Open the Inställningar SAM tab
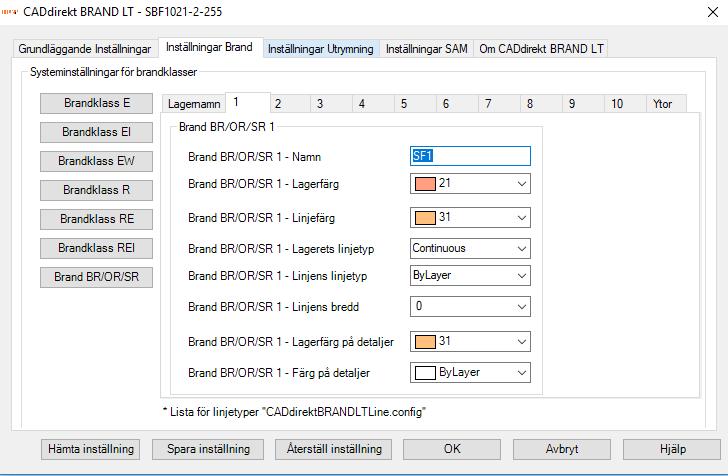The width and height of the screenshot is (728, 476). tap(426, 49)
